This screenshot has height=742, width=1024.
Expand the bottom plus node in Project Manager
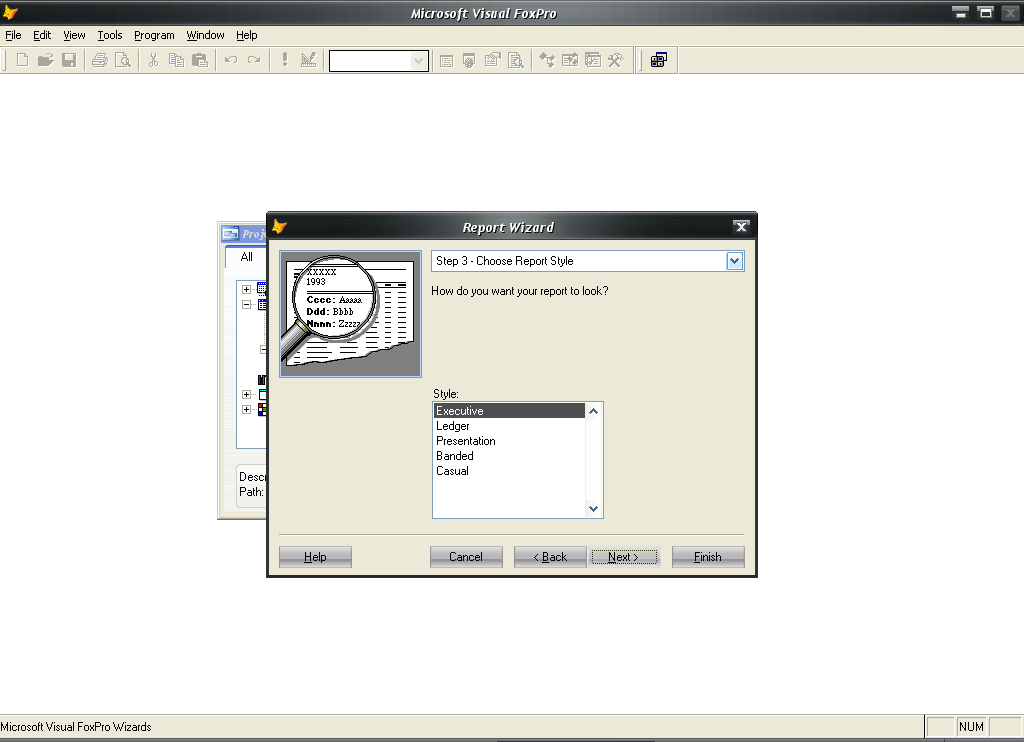[x=246, y=410]
